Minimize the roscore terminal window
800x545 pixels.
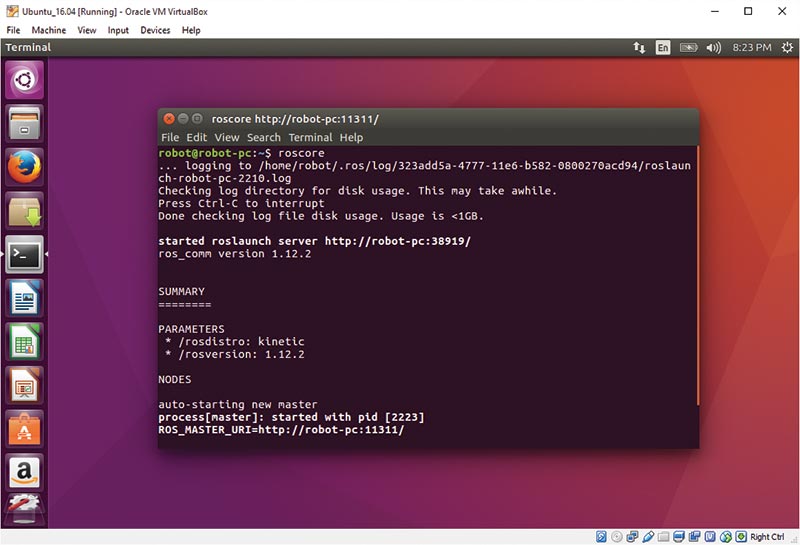(183, 119)
